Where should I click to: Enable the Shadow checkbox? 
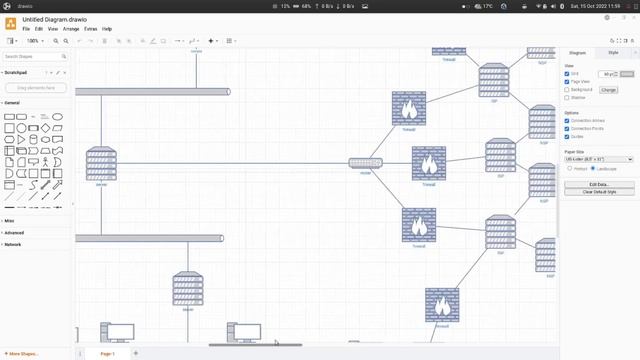567,98
